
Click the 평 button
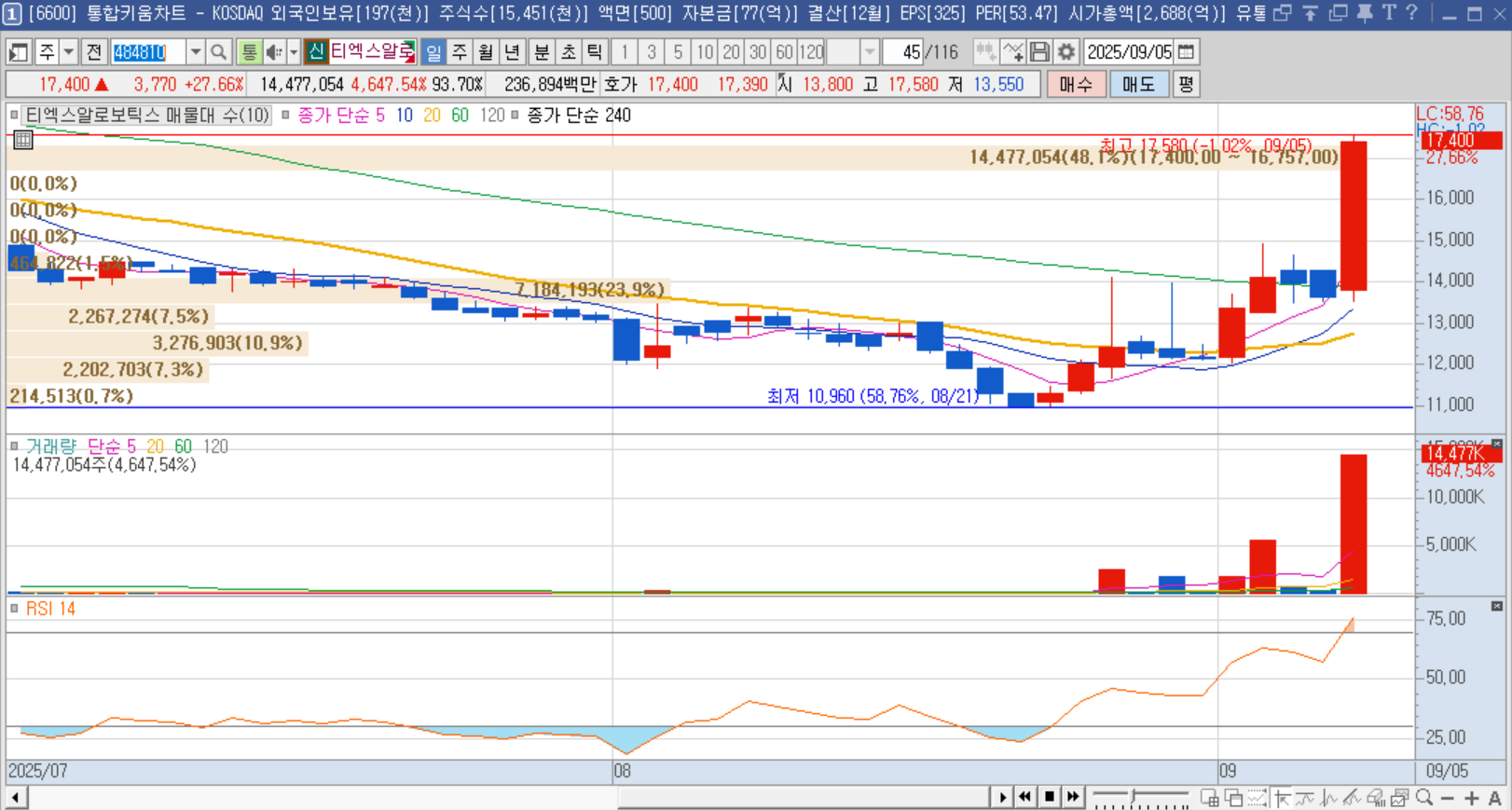(x=1186, y=85)
